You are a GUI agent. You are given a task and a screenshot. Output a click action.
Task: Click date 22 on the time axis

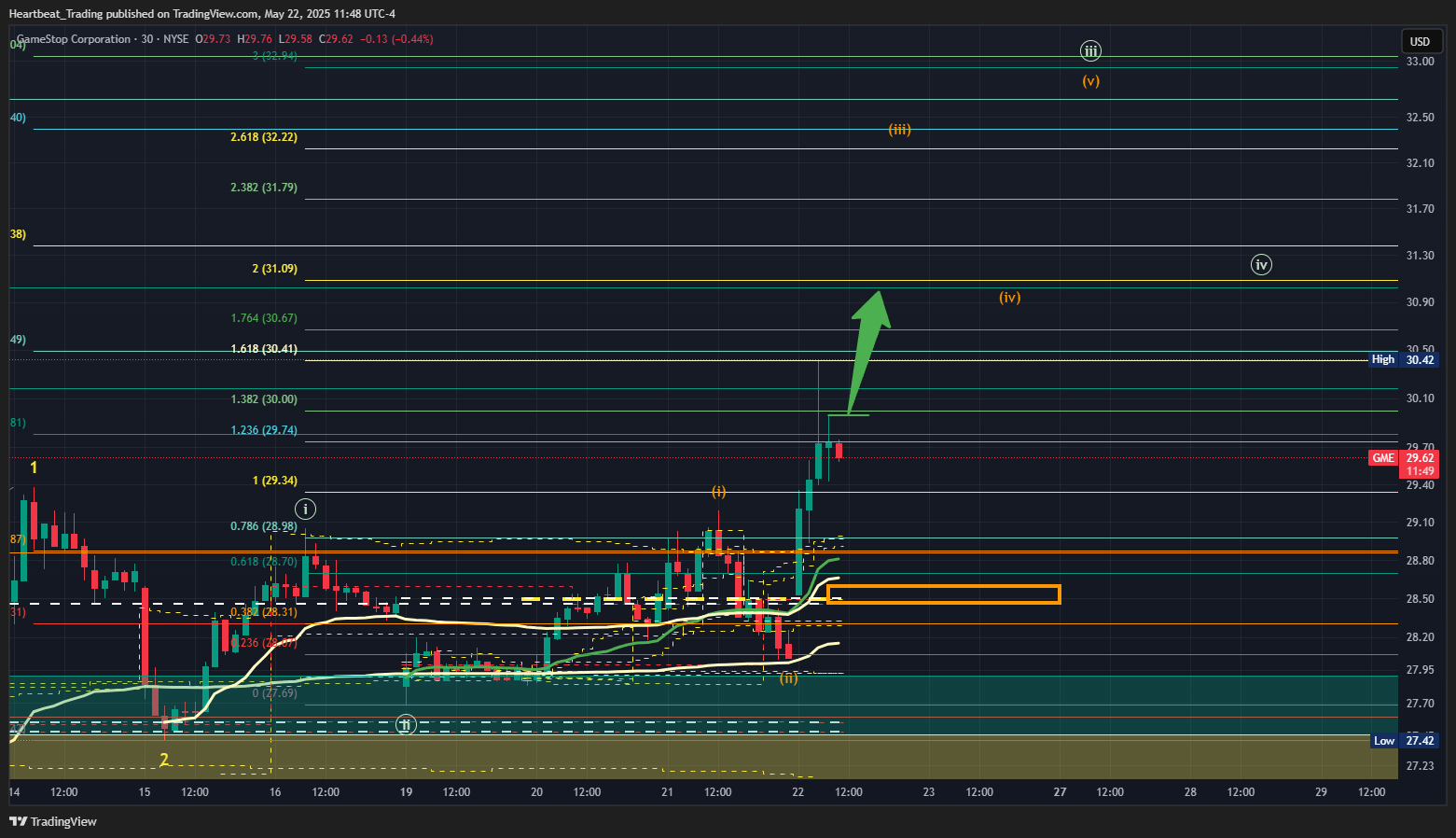coord(798,792)
